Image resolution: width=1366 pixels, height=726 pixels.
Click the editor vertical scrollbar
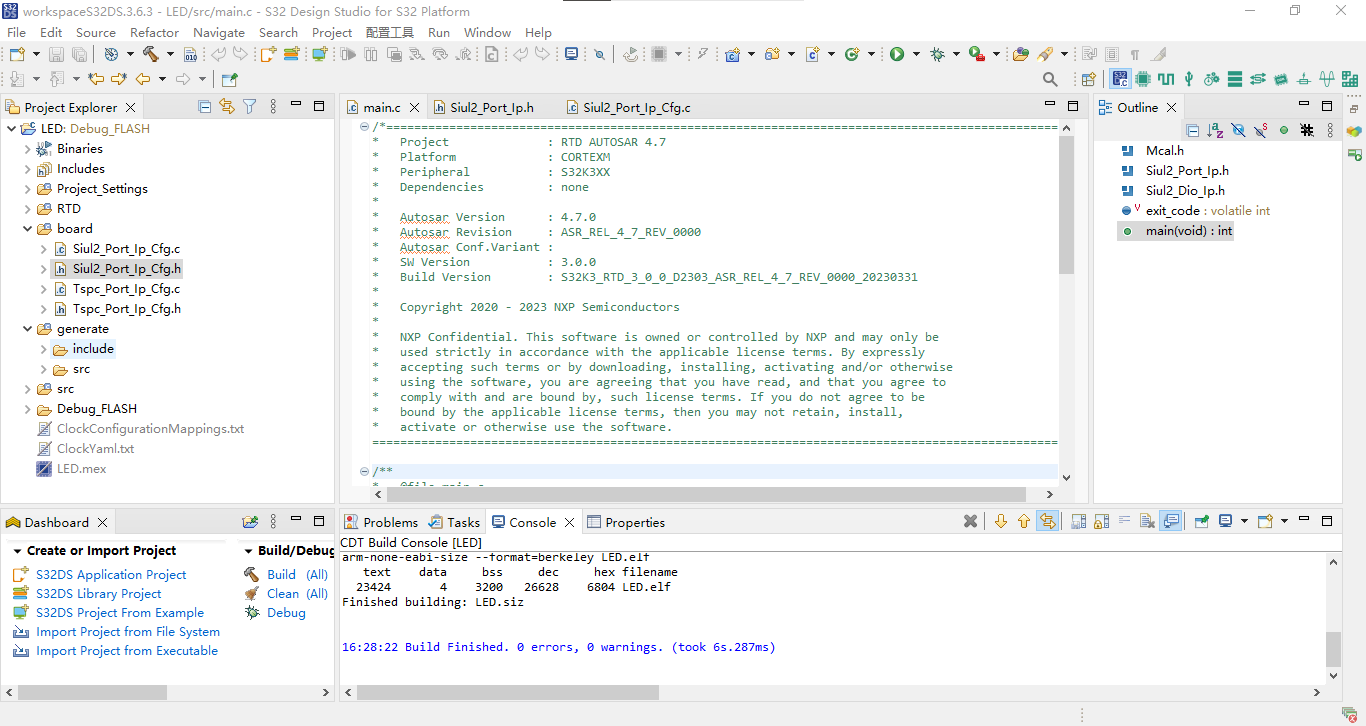tap(1066, 302)
